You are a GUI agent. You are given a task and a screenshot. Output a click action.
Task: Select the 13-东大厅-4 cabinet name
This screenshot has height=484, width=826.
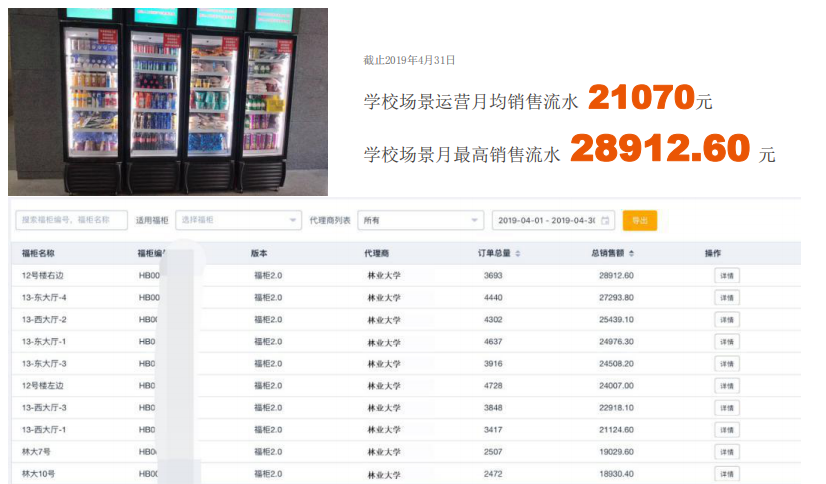point(44,298)
